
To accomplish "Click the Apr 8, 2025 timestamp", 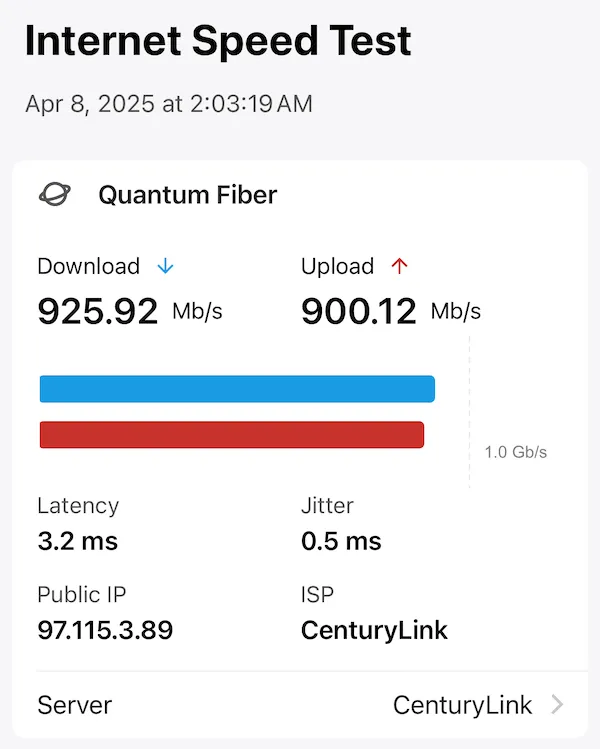I will tap(169, 104).
